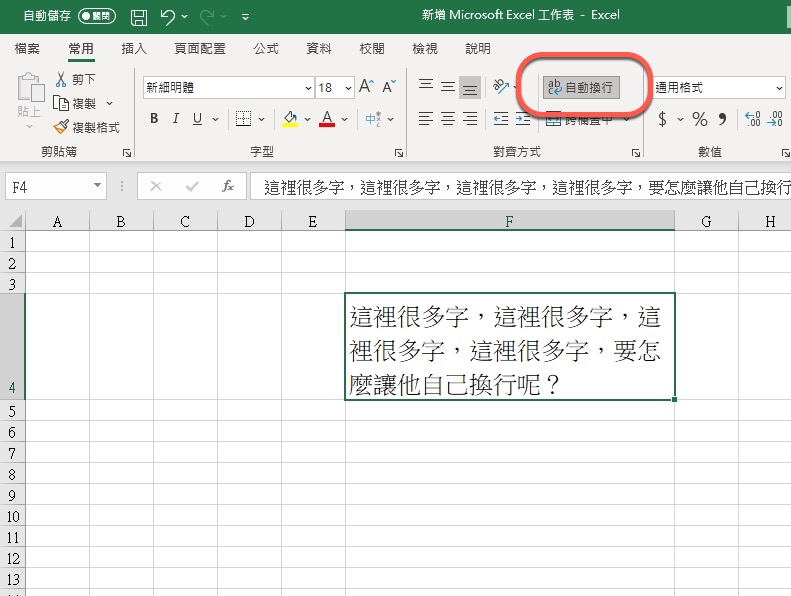This screenshot has width=791, height=596.
Task: Toggle the AutoSave (自動儲存) switch
Action: point(96,16)
